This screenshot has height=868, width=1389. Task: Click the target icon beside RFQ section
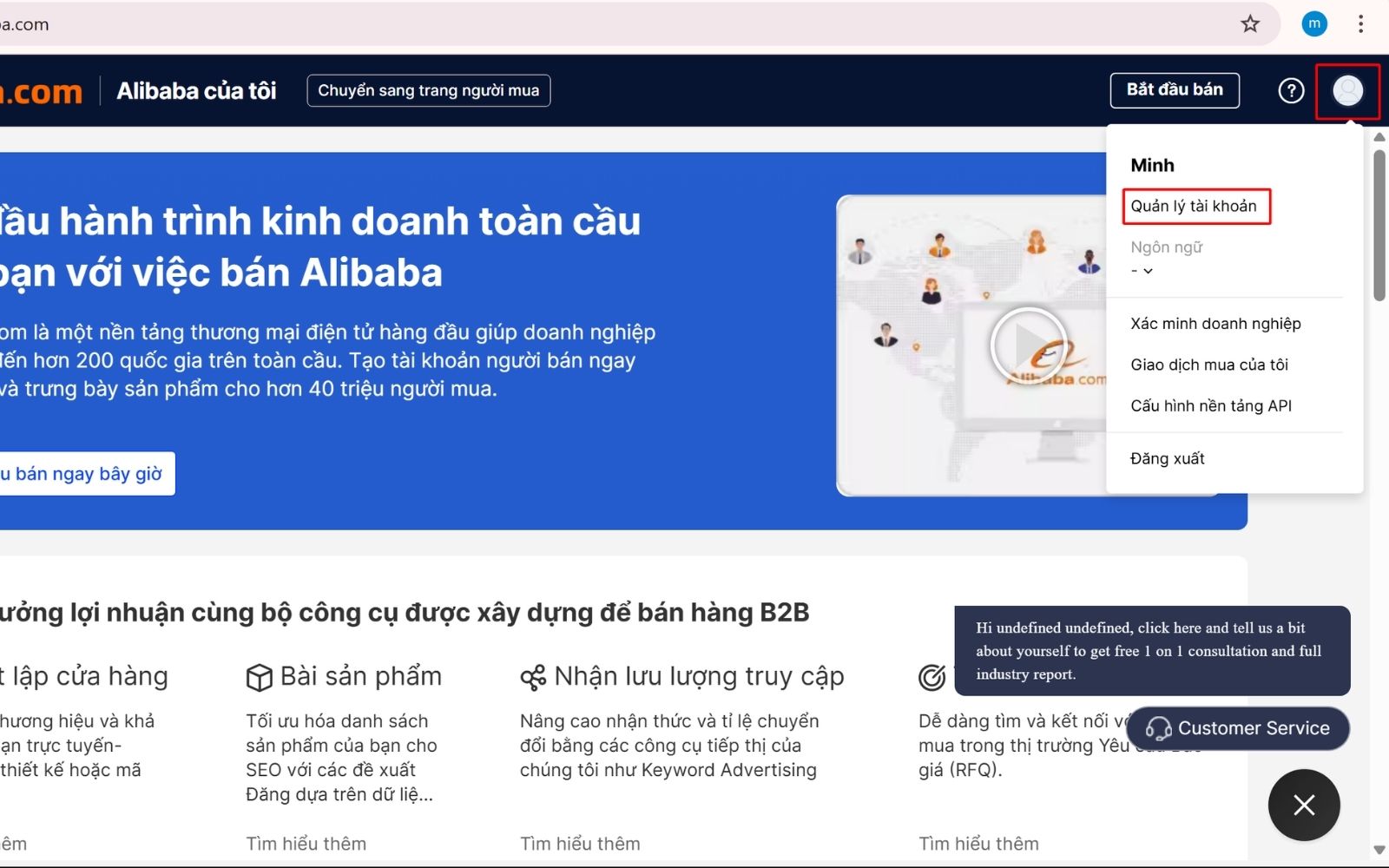931,677
